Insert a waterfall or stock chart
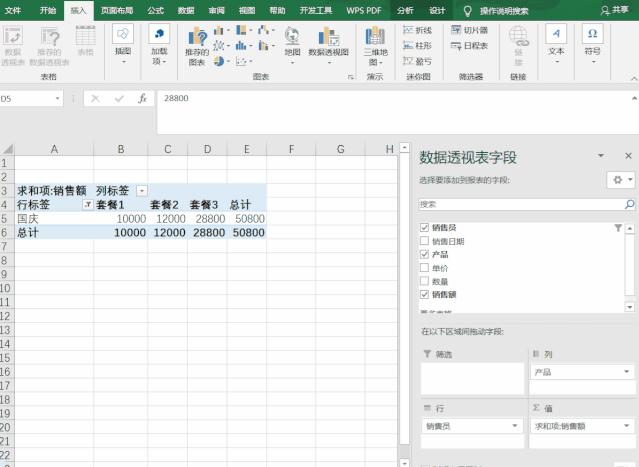Viewport: 639px width, 467px height. (266, 30)
